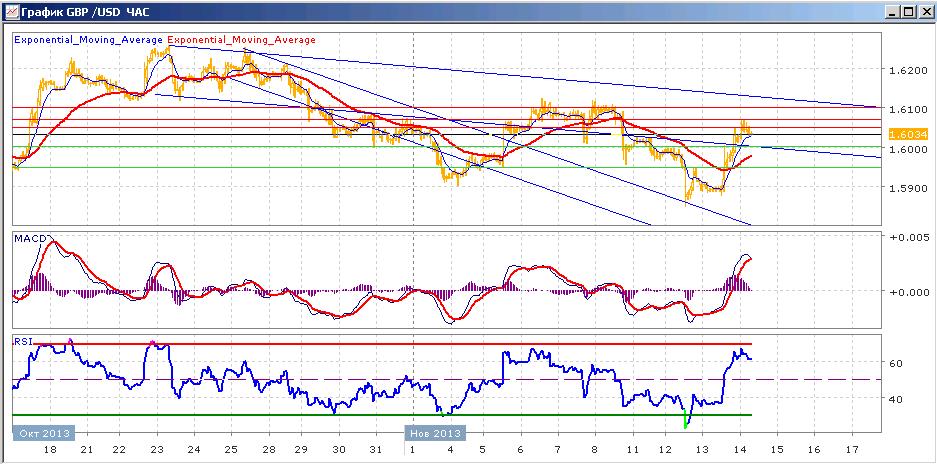Click the chart icon in the title bar

11,11
